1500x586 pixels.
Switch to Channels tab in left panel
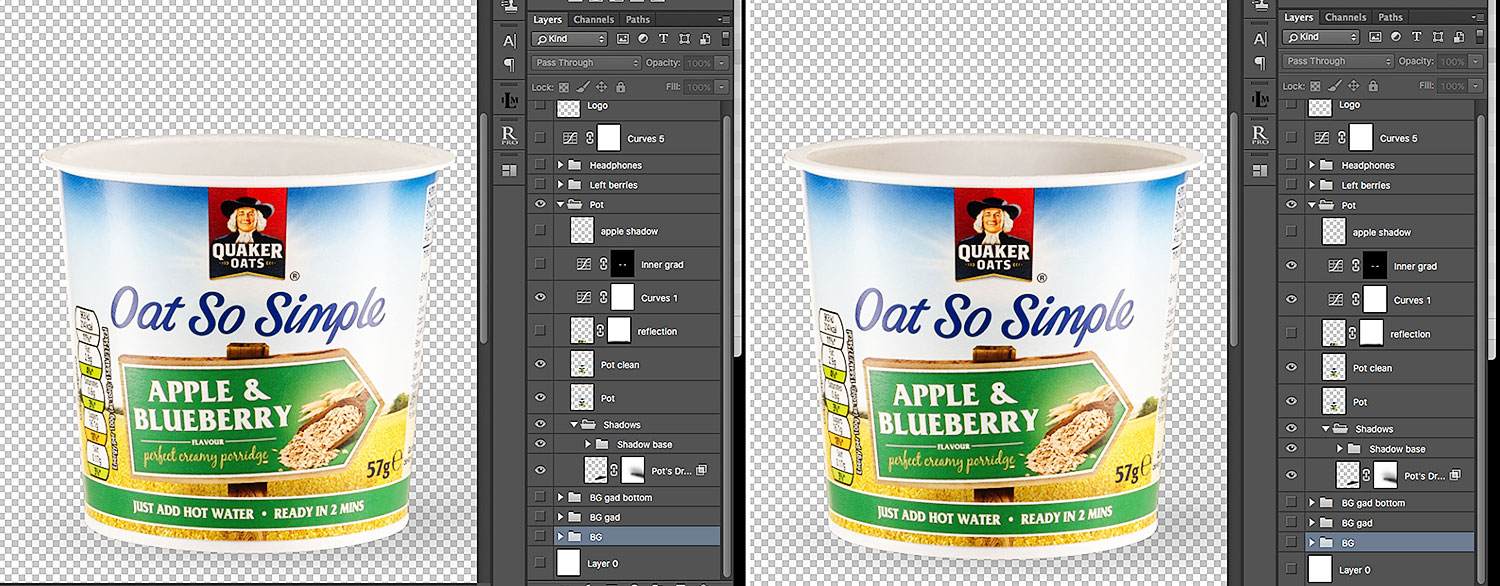coord(593,19)
